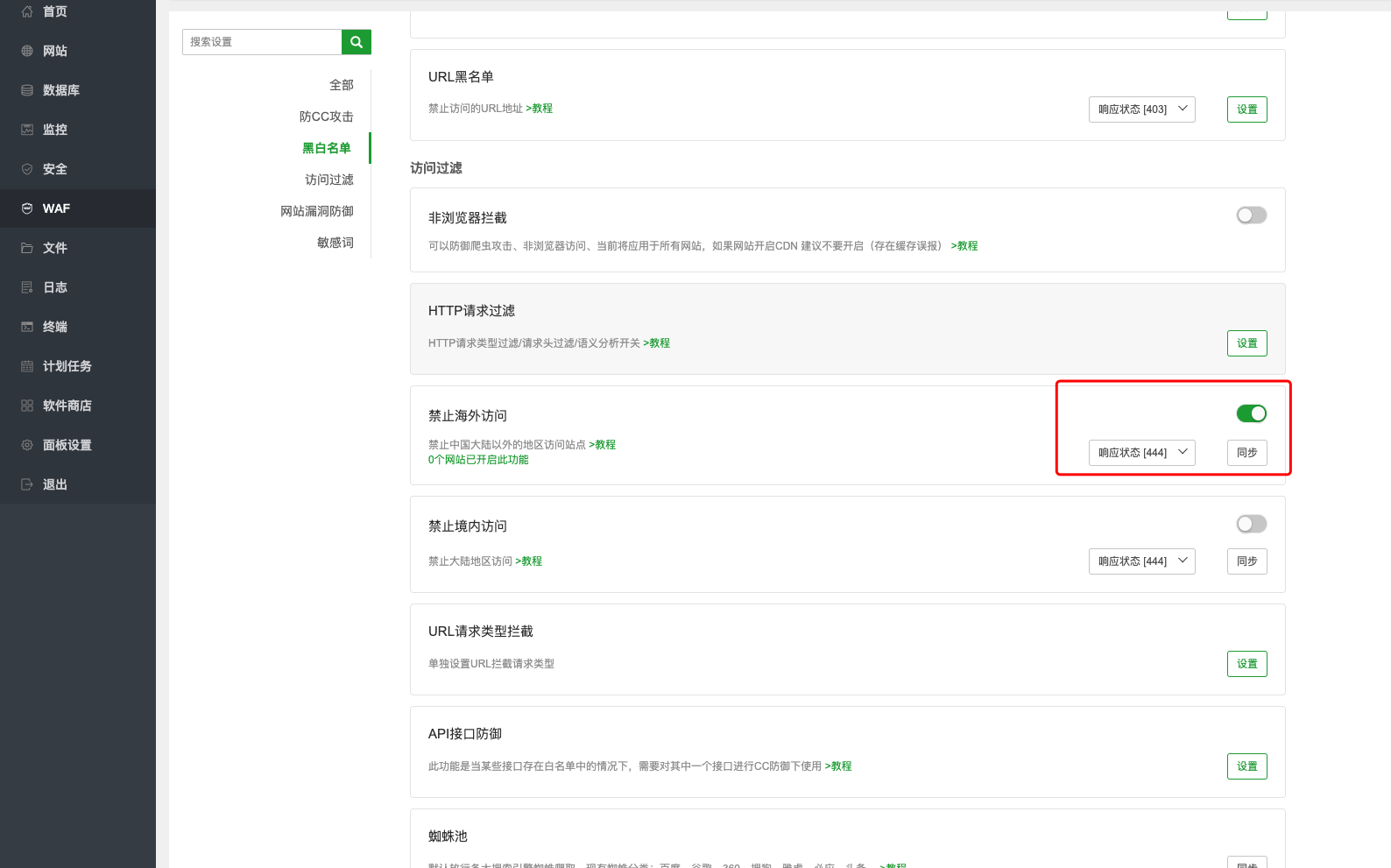Screen dimensions: 1391x868
Task: Click the monitor icon beside 监控
Action: 27,130
